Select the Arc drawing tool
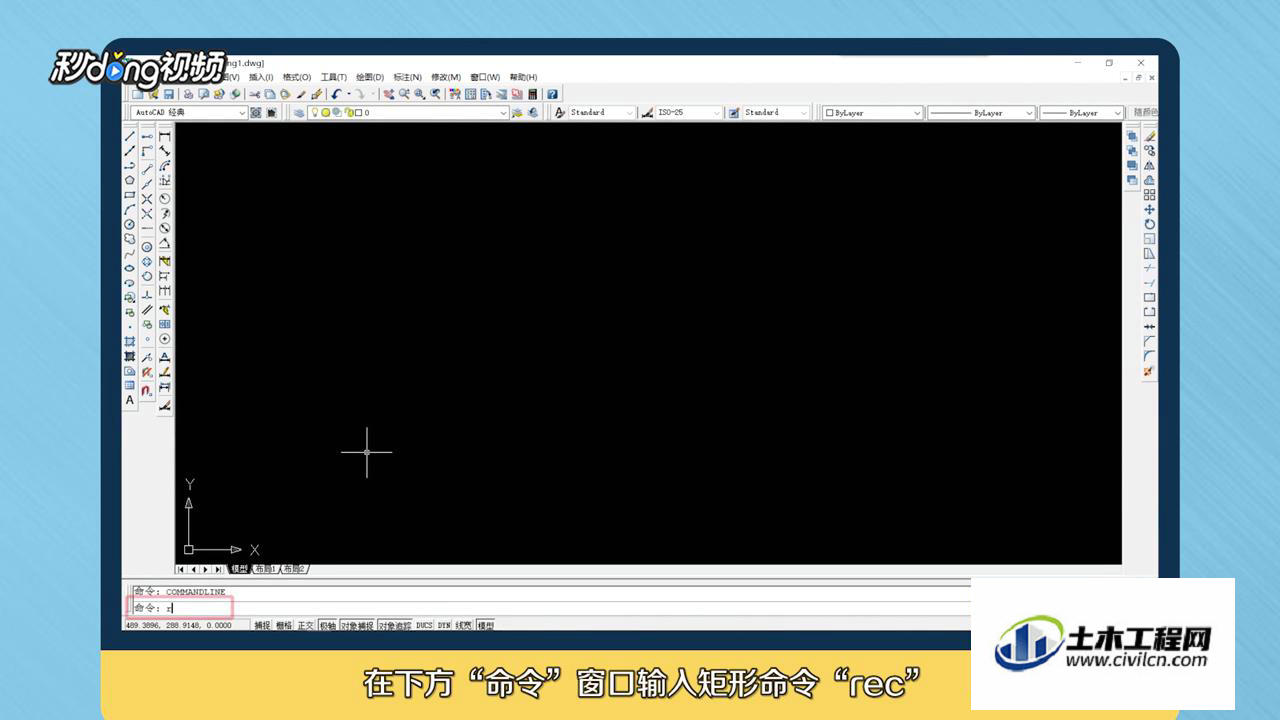This screenshot has width=1280, height=720. coord(130,210)
